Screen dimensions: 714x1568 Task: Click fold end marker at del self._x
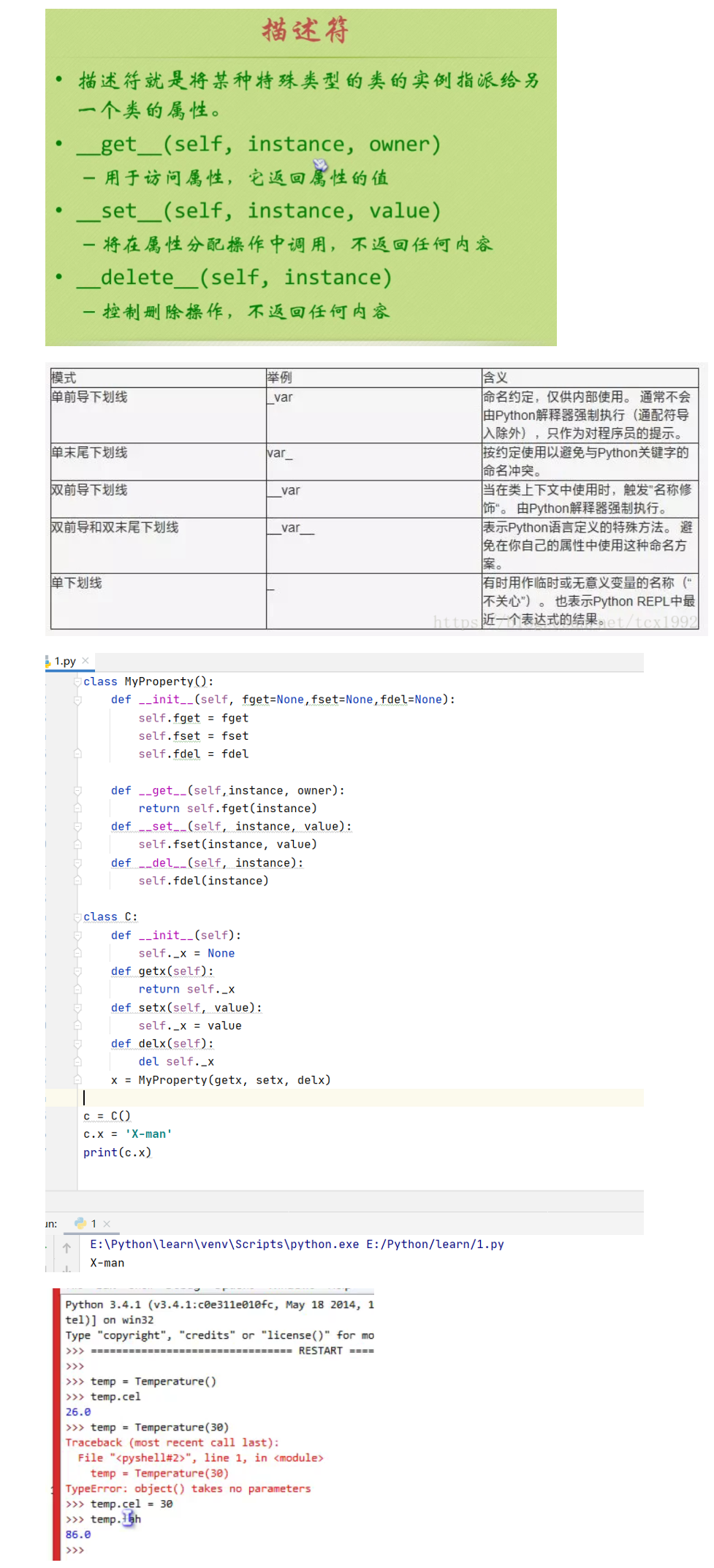click(x=77, y=1061)
